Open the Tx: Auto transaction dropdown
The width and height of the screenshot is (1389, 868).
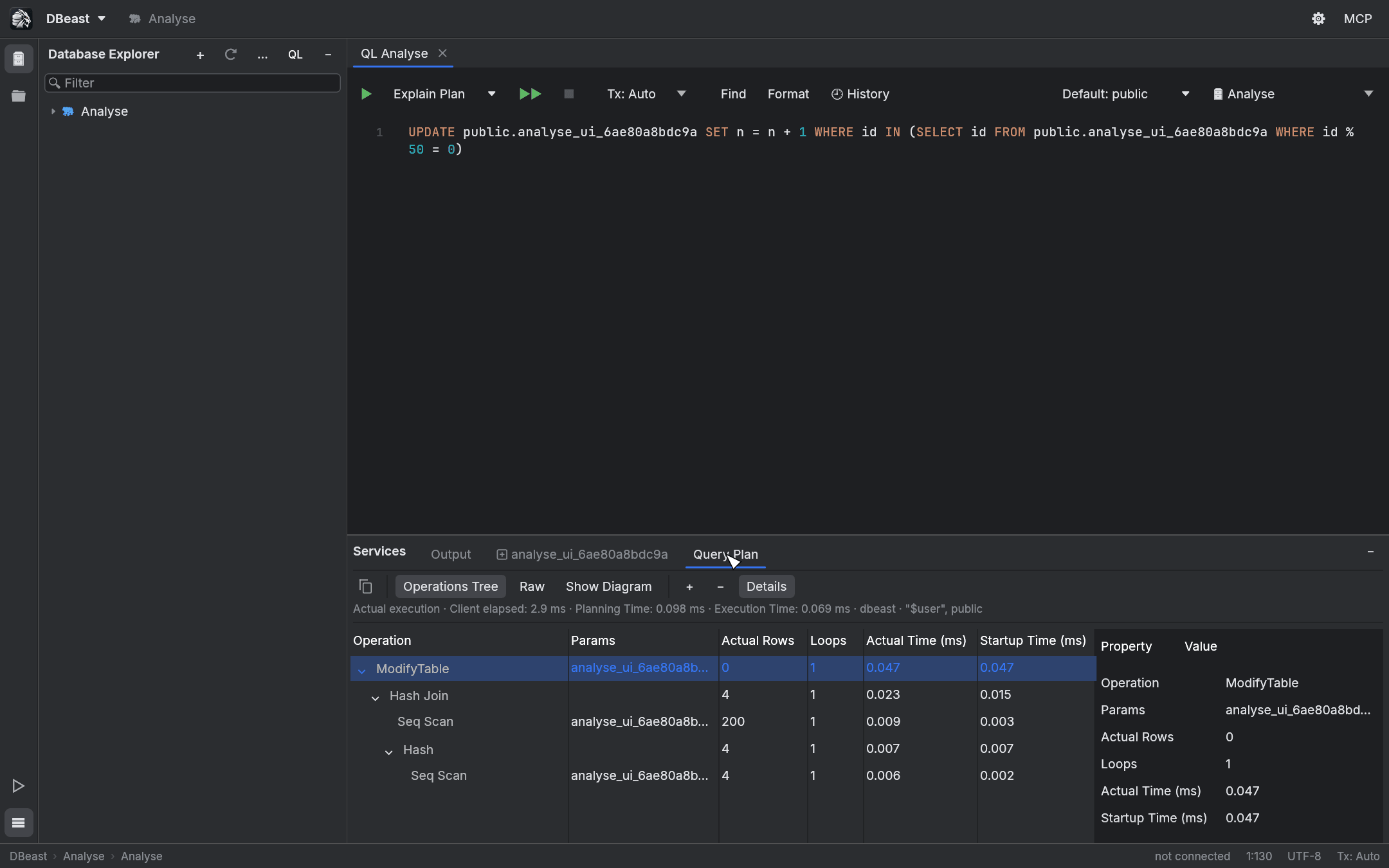[x=647, y=94]
